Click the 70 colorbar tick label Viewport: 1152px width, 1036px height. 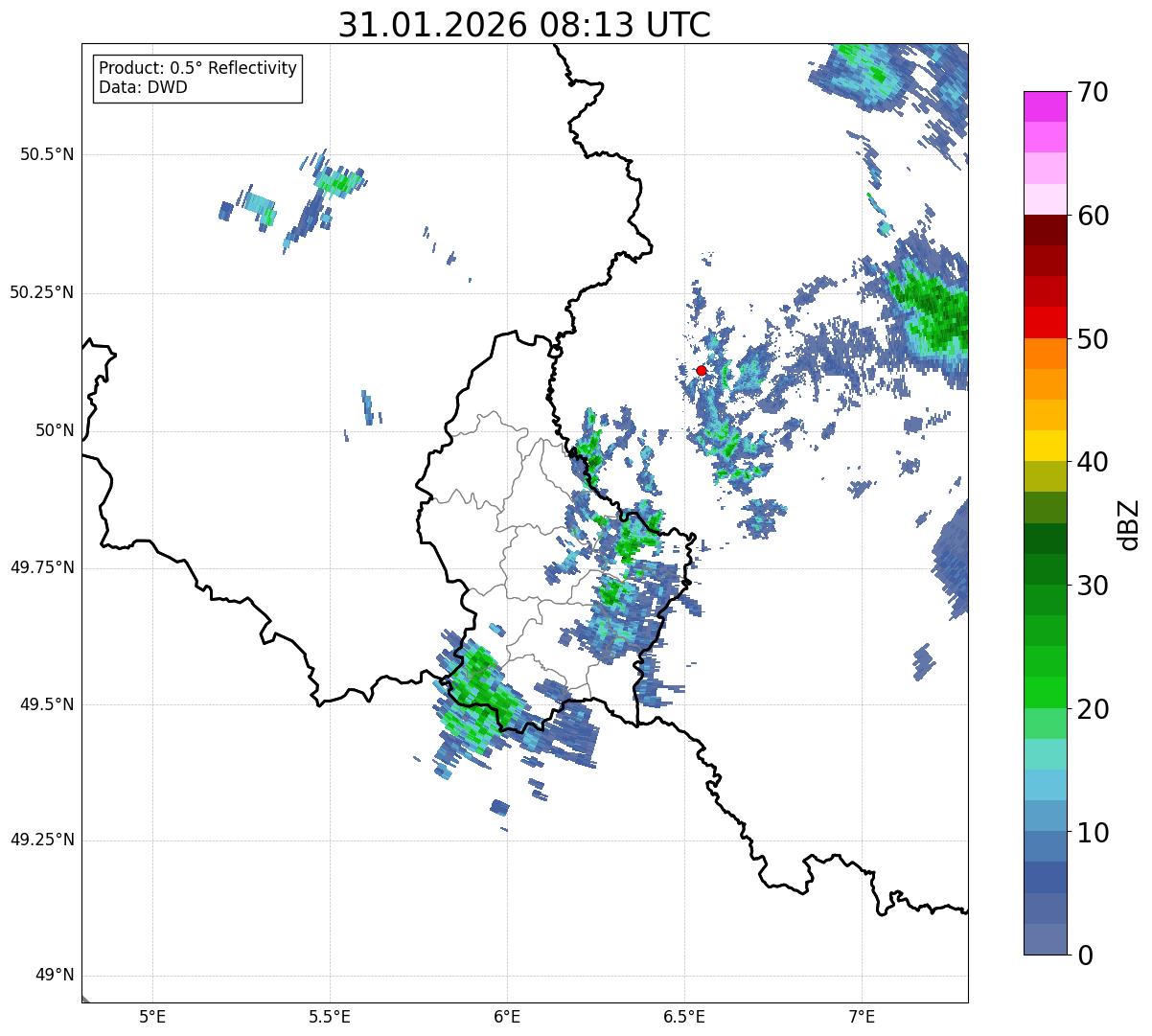coord(1093,93)
